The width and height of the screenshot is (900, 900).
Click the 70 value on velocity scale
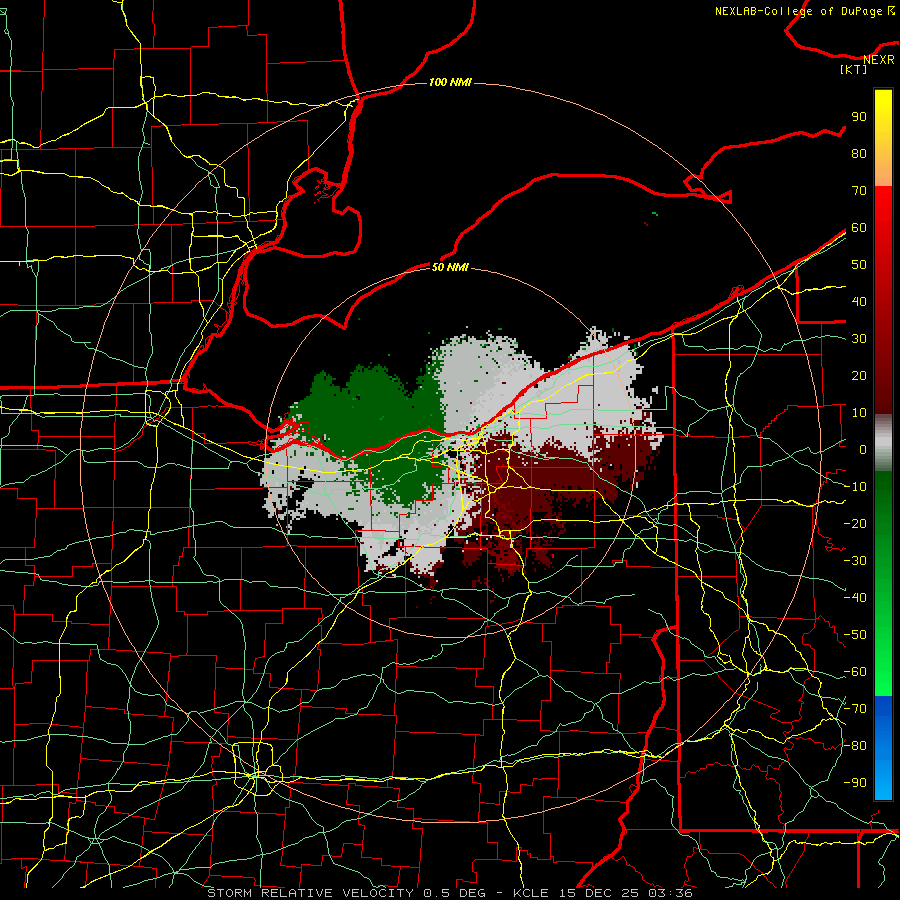(859, 191)
